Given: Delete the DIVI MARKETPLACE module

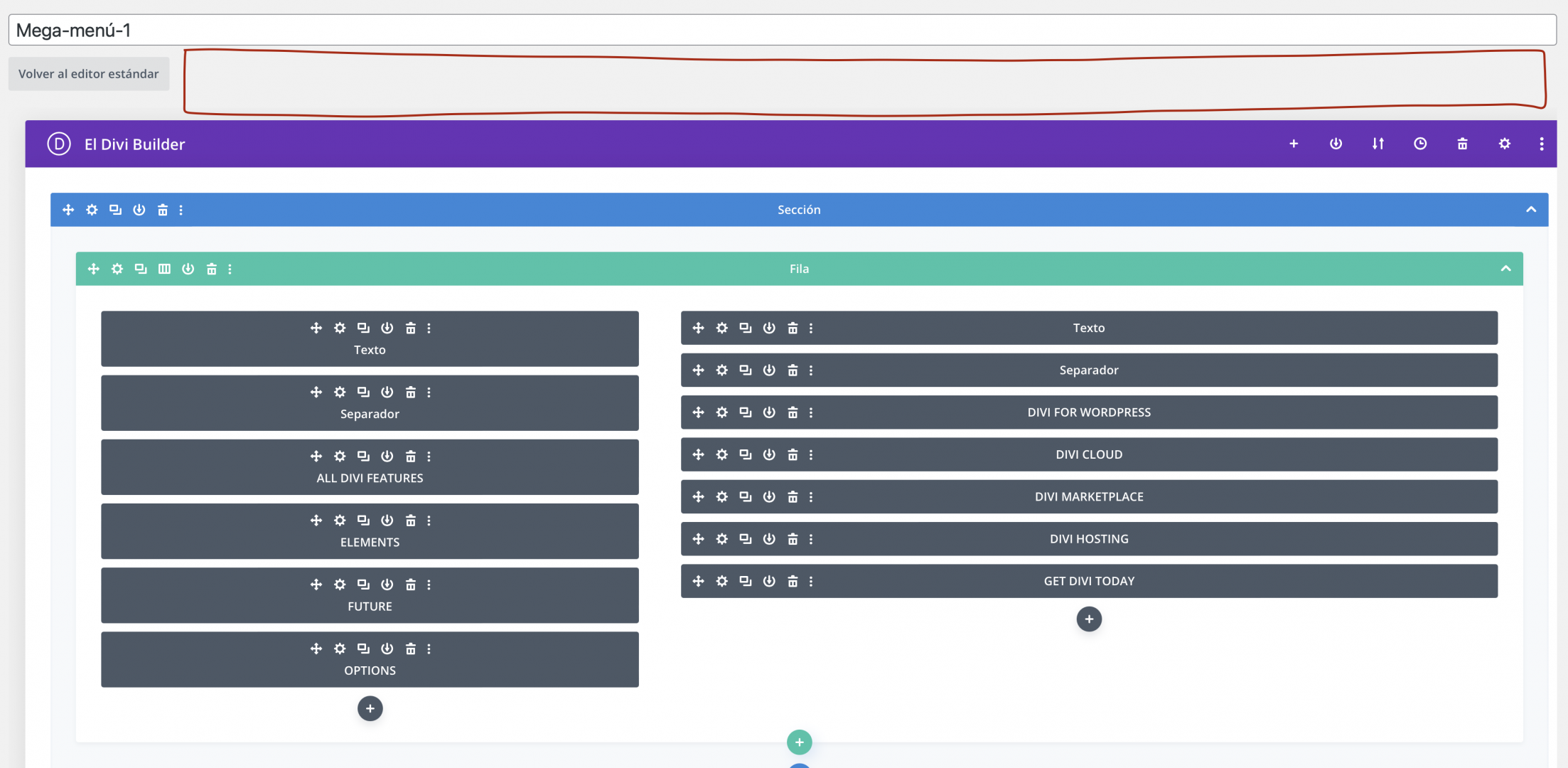Looking at the screenshot, I should pos(793,497).
